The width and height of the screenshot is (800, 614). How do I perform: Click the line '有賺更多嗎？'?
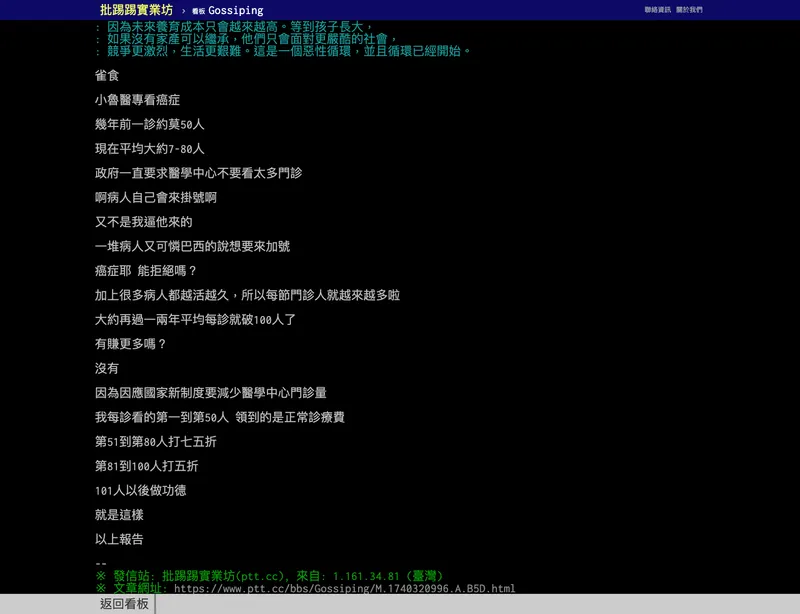131,344
